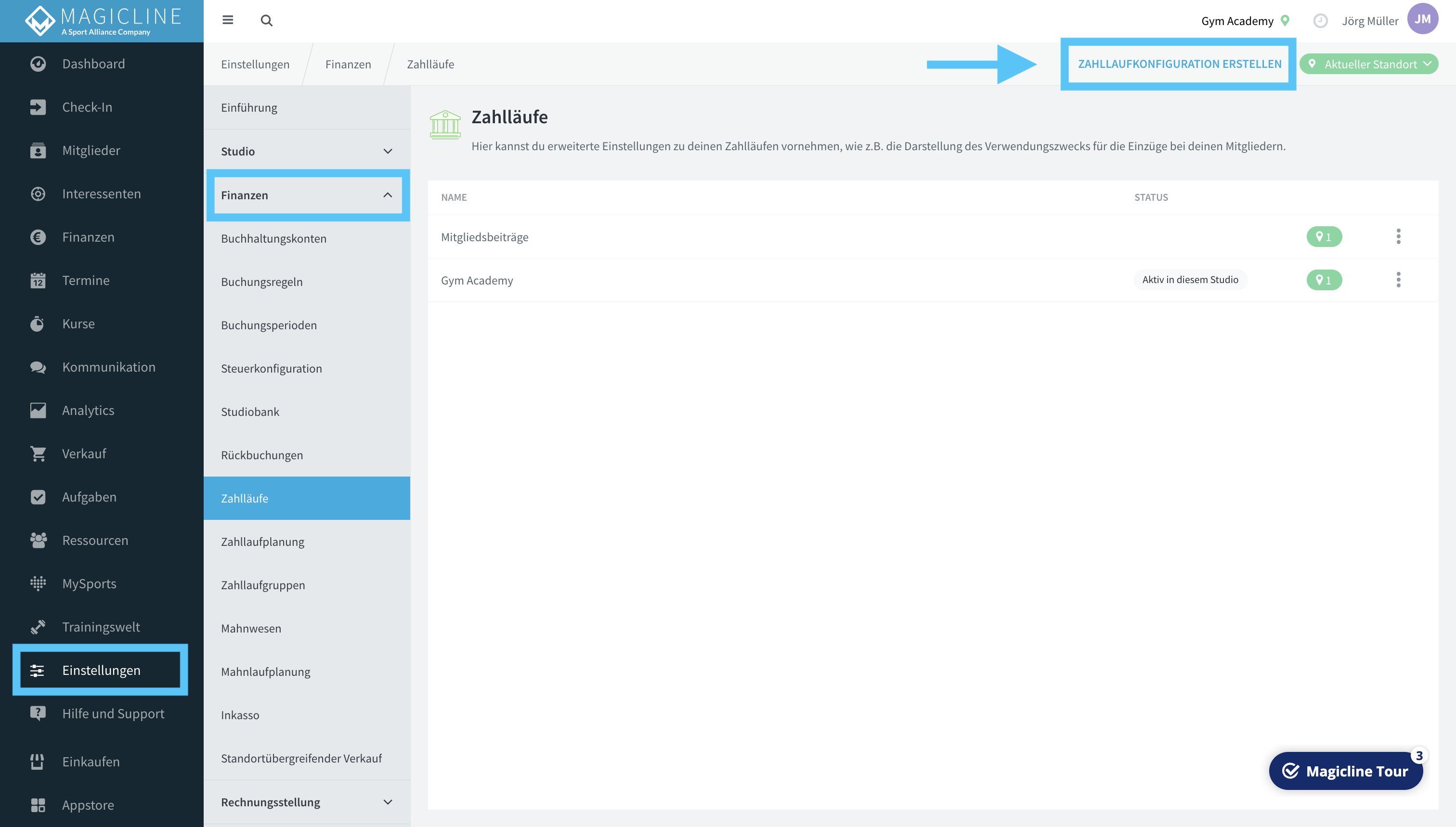Expand the Rechnungsstellung section
Viewport: 1456px width, 827px height.
pyautogui.click(x=307, y=802)
